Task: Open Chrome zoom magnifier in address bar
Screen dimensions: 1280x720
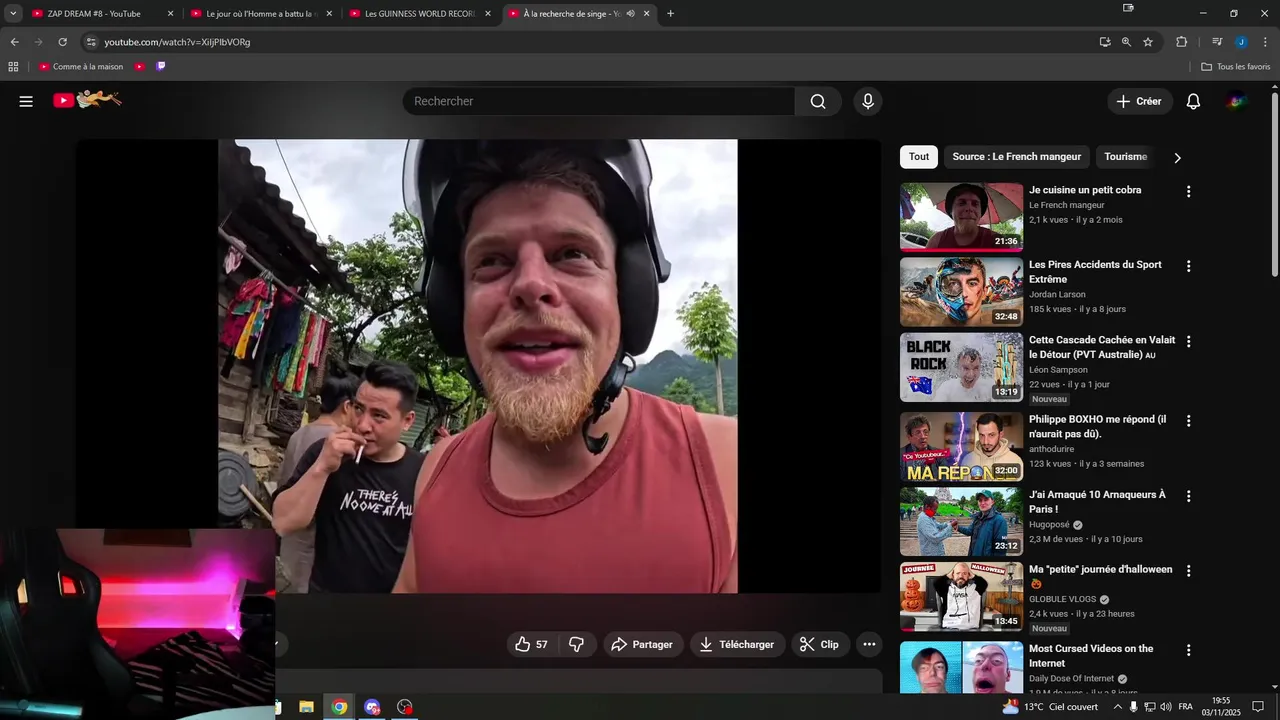Action: (1126, 42)
